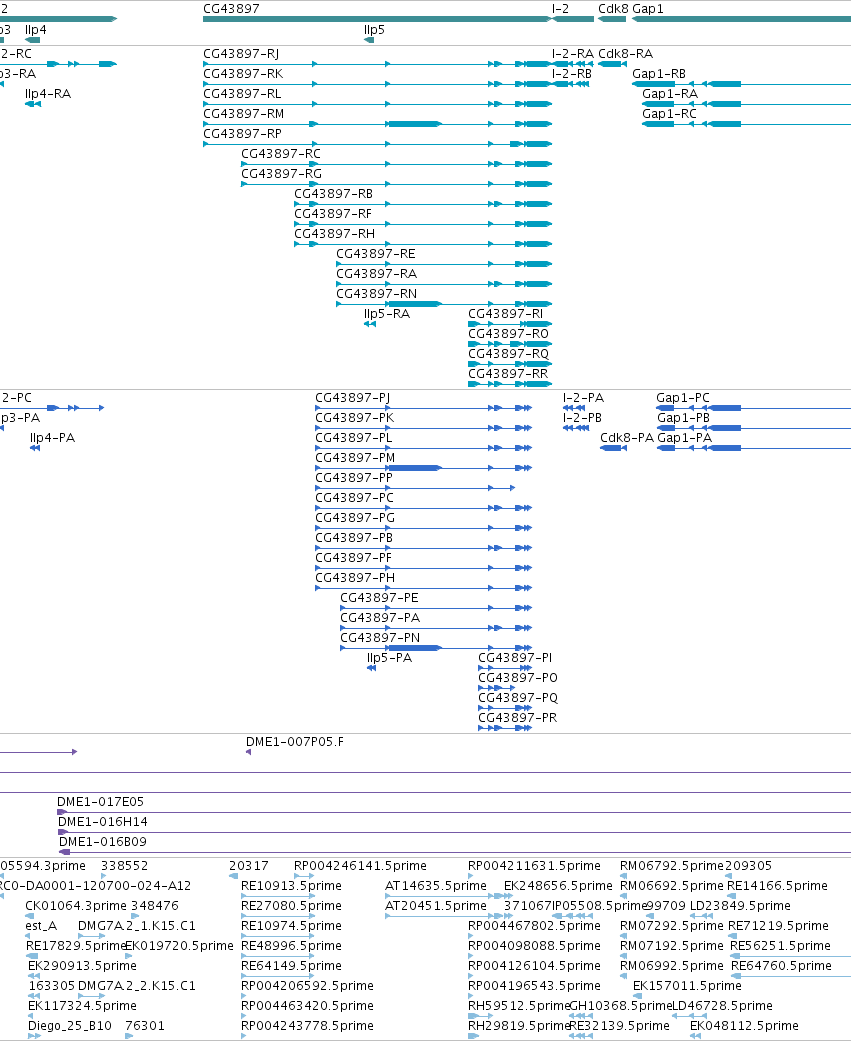Click protein CG43897-PP
Image resolution: width=851 pixels, height=1041 pixels.
click(x=354, y=477)
